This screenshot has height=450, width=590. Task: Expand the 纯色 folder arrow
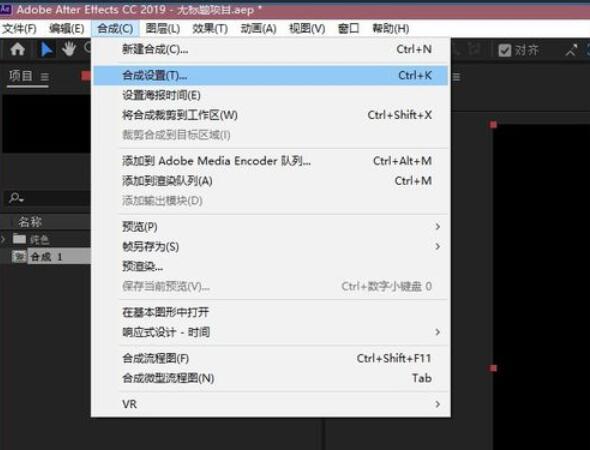pos(3,239)
